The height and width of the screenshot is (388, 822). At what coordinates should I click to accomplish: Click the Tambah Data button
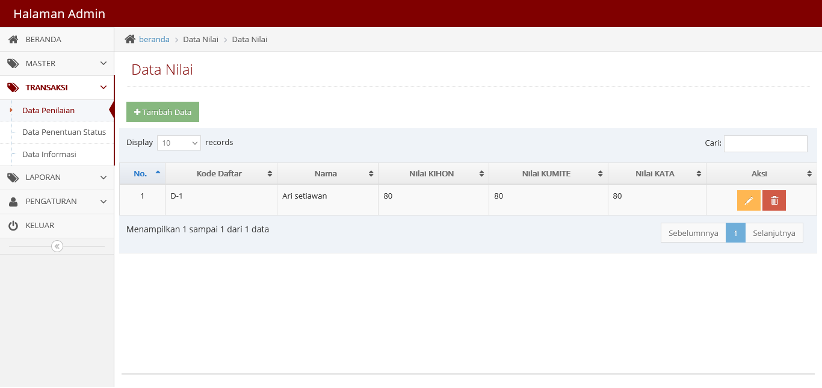click(x=163, y=112)
